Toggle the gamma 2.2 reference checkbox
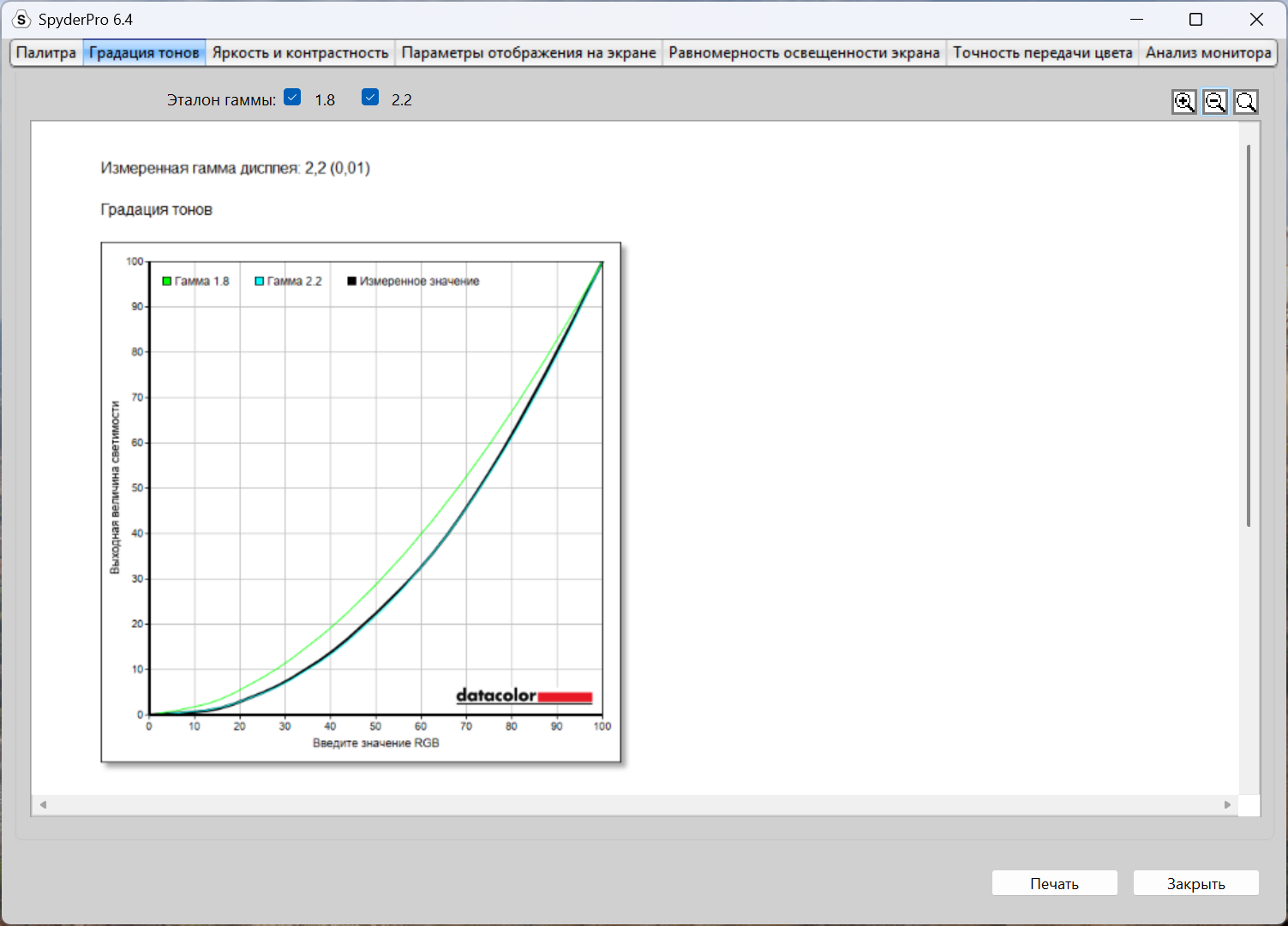Viewport: 1288px width, 926px height. tap(370, 98)
